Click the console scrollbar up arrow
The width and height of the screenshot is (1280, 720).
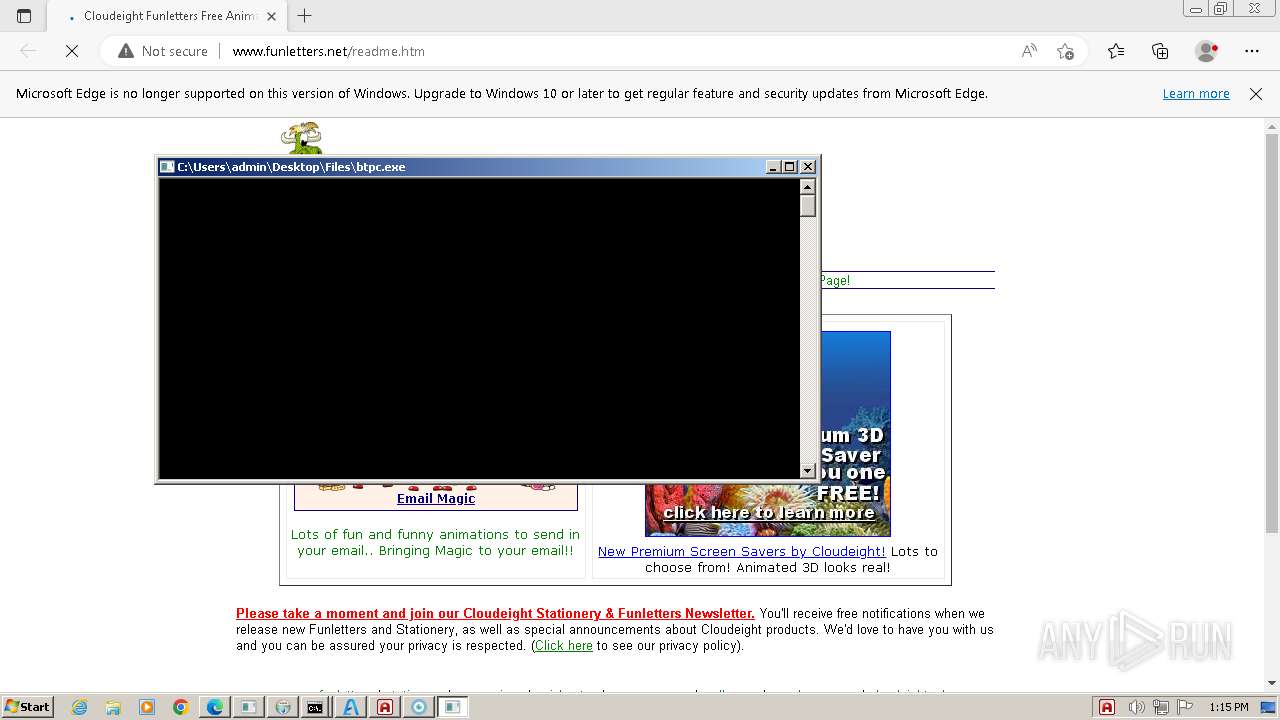808,186
